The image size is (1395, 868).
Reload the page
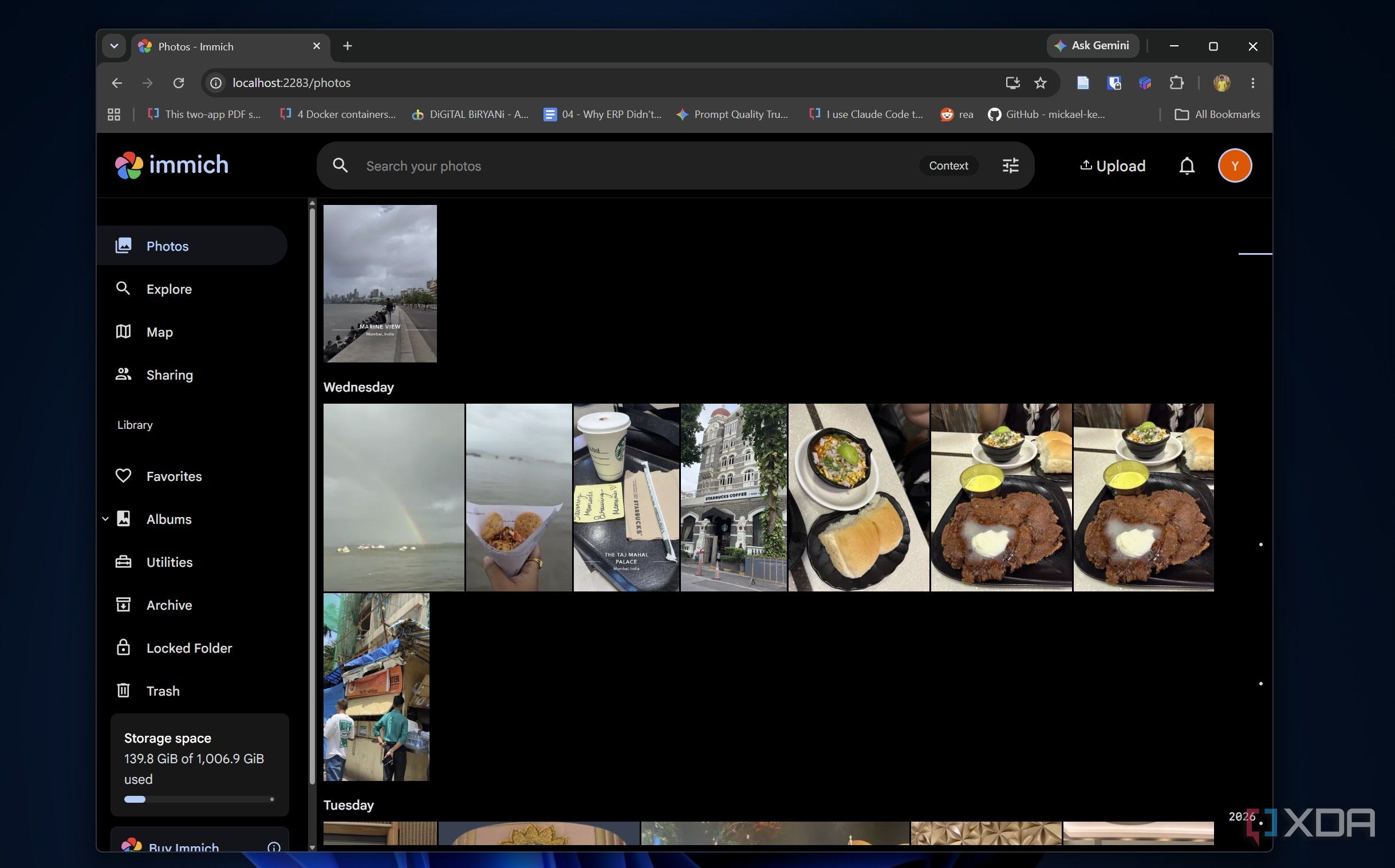pyautogui.click(x=179, y=82)
